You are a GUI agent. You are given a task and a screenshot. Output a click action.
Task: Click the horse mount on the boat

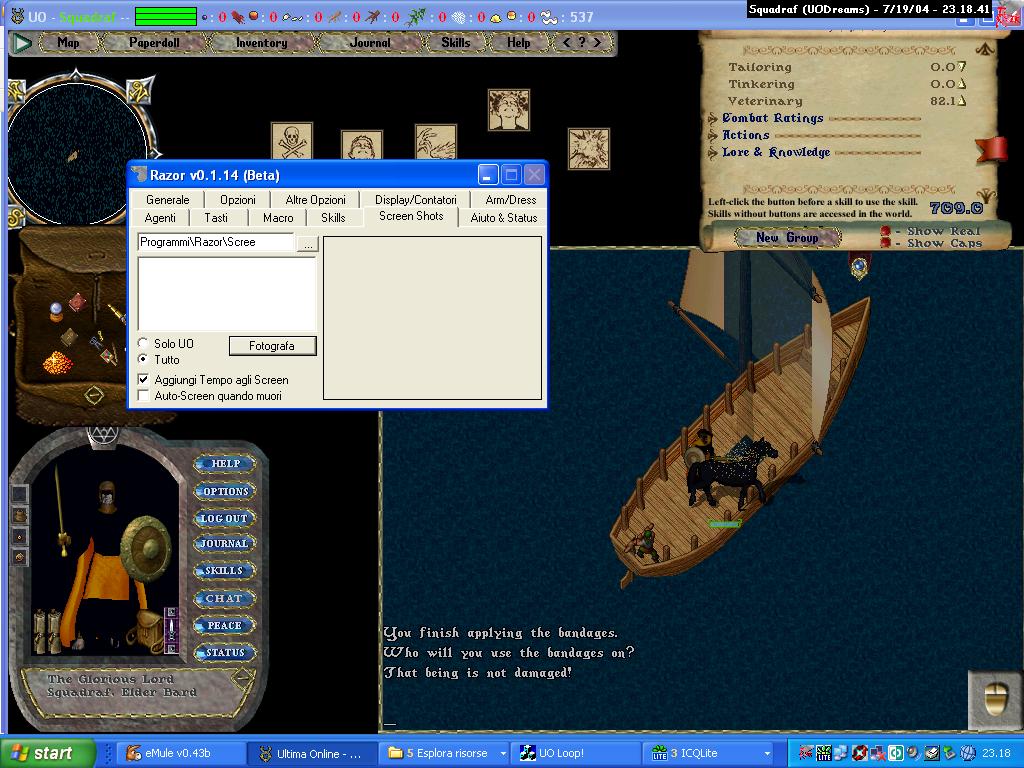731,473
